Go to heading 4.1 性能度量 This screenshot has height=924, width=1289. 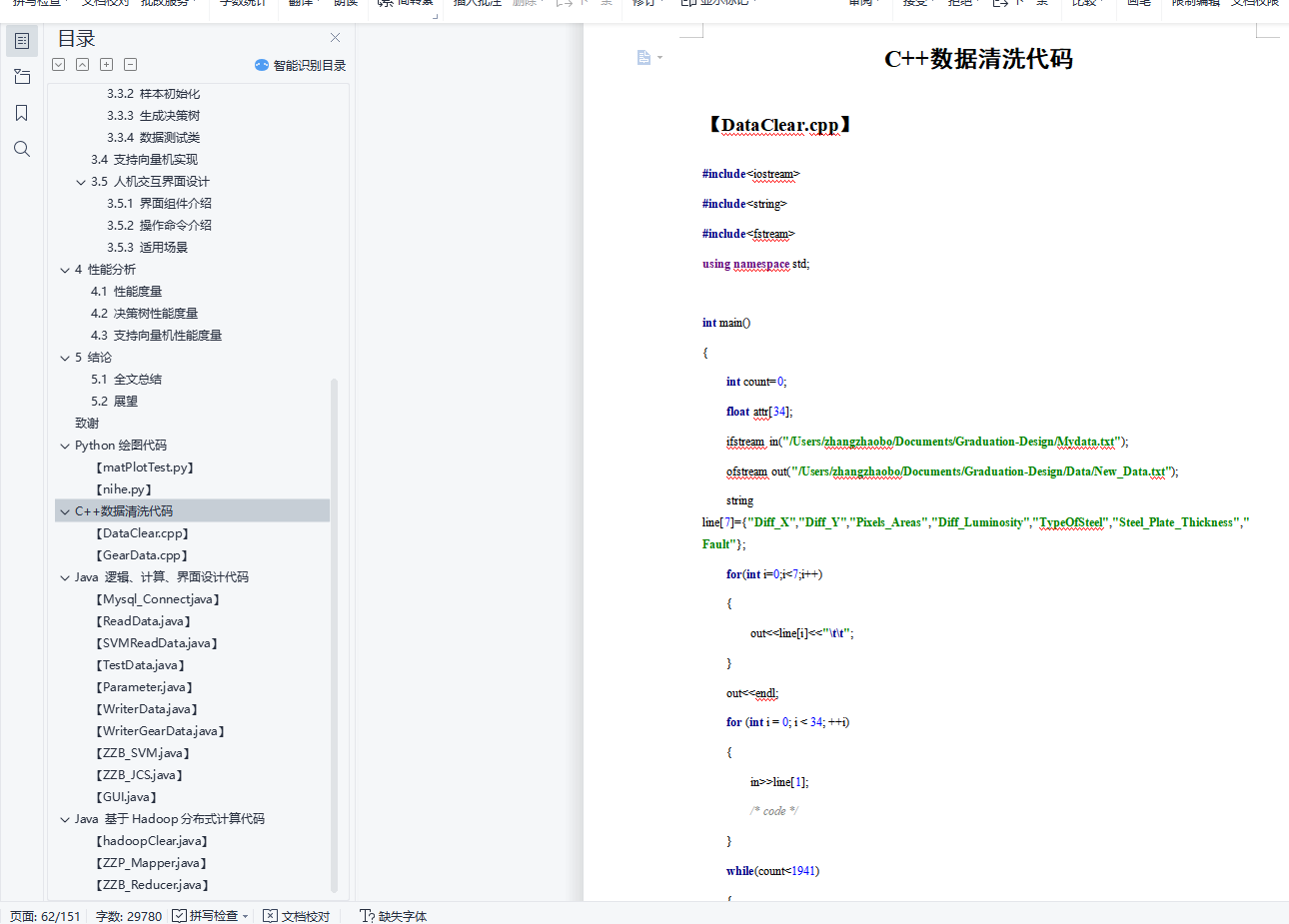point(126,292)
